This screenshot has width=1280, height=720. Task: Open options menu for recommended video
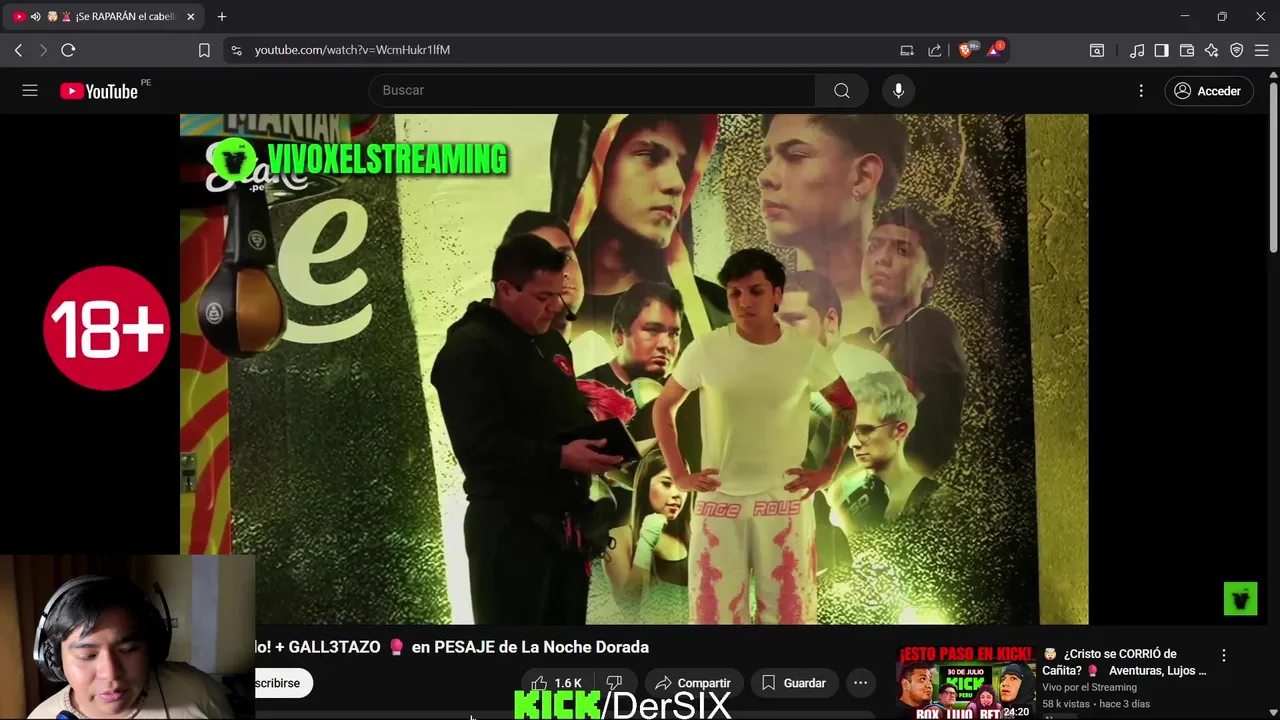click(1223, 656)
